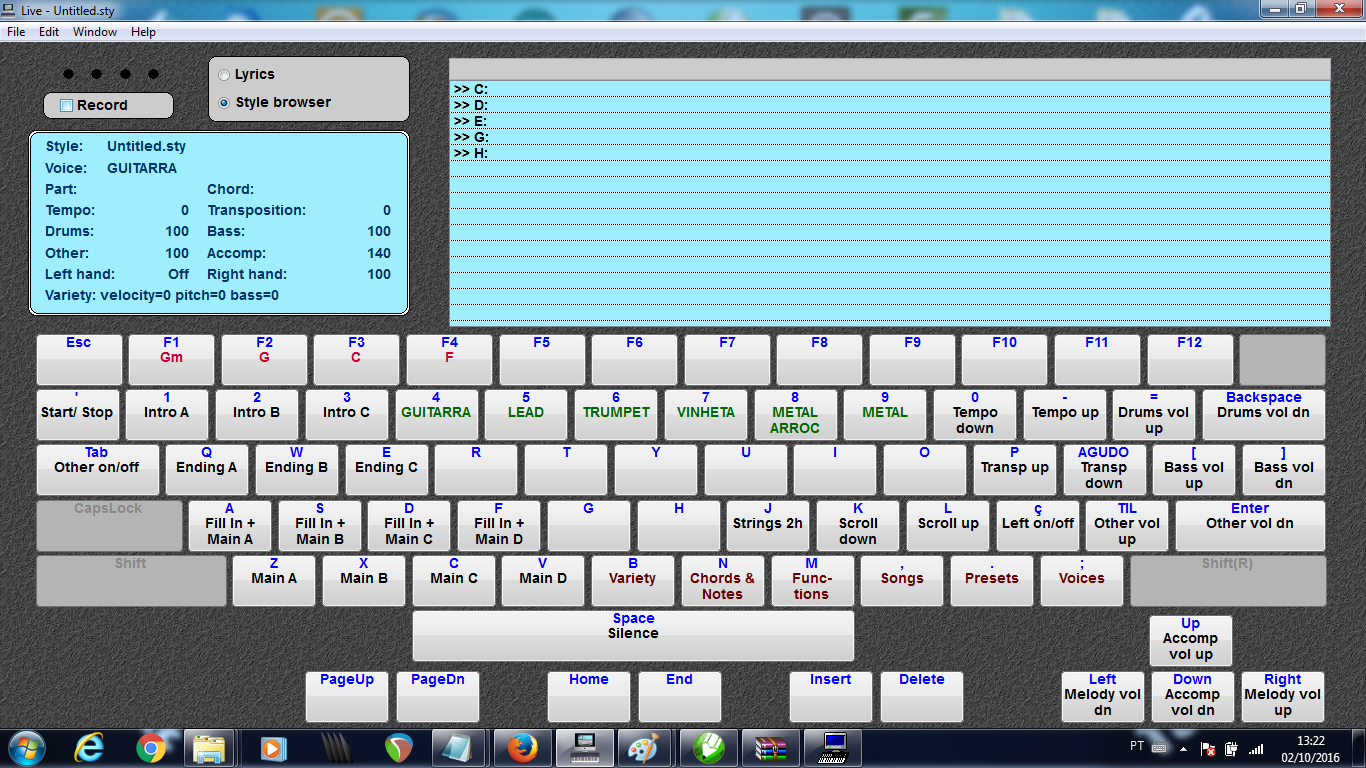
Task: Select the Style browser radio option
Action: tap(224, 103)
